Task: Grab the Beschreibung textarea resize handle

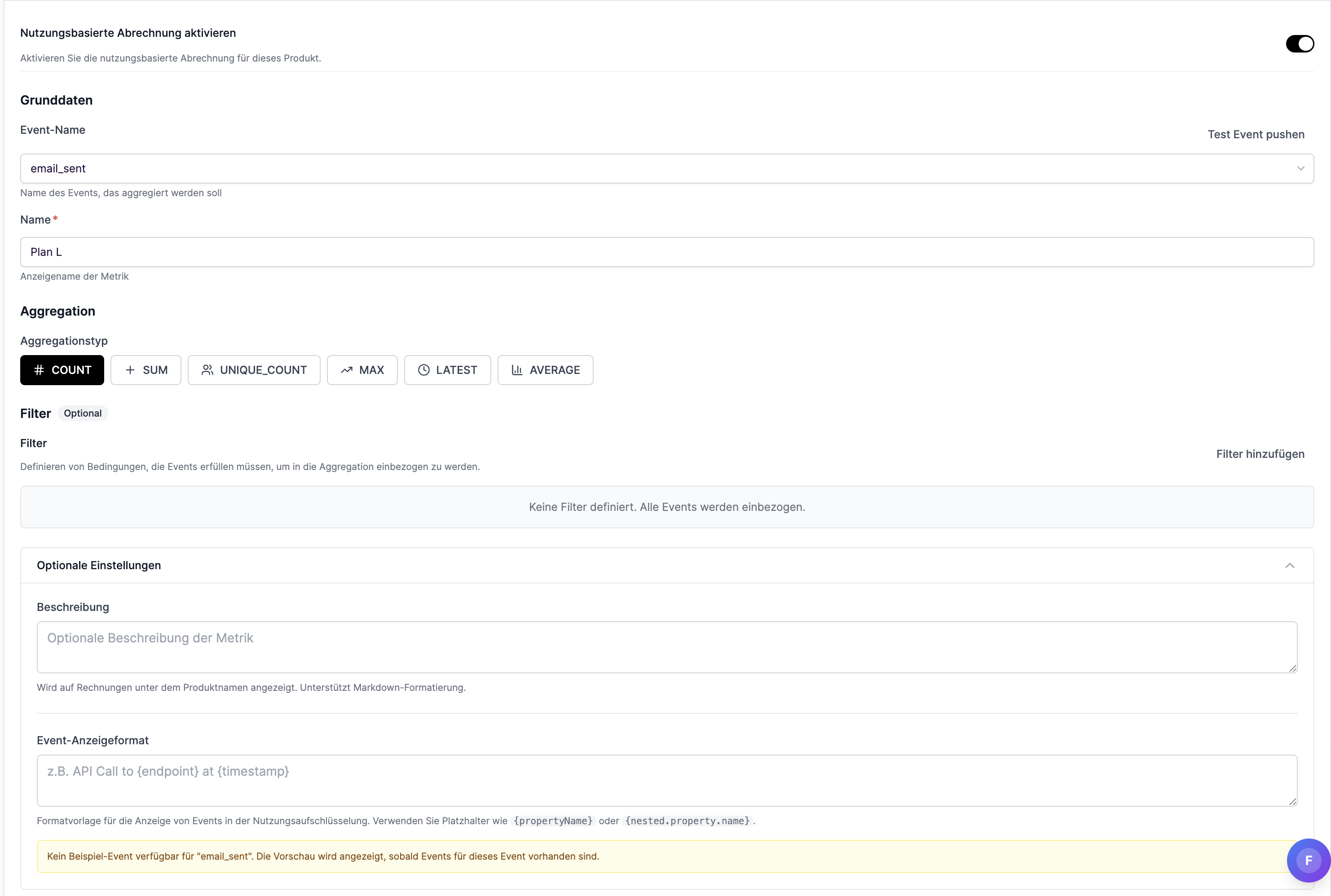Action: click(x=1293, y=668)
